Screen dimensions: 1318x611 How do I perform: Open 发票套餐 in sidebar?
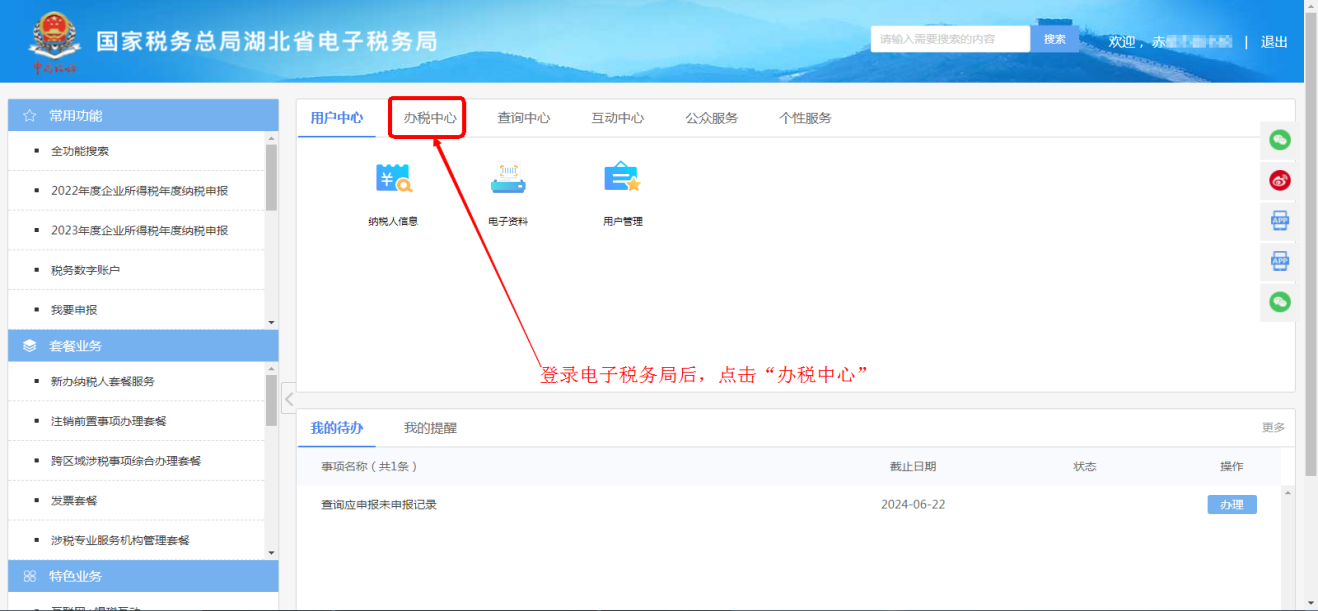(74, 500)
